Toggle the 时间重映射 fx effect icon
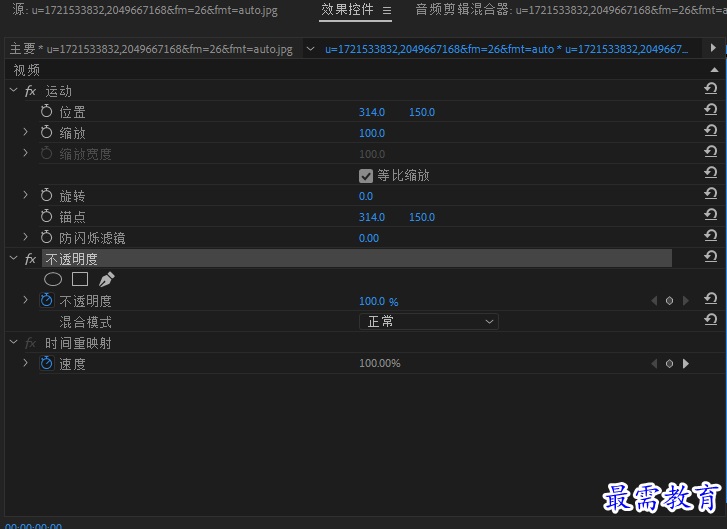Screen dimensions: 727x529 click(x=31, y=343)
